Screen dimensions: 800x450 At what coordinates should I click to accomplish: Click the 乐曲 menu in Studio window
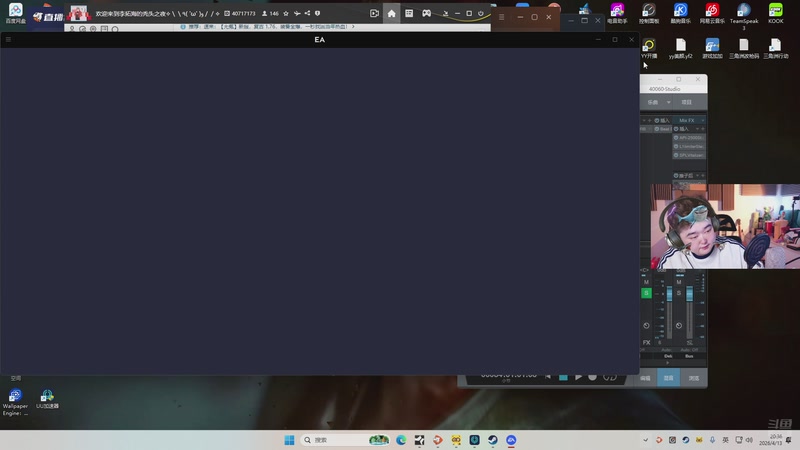653,102
